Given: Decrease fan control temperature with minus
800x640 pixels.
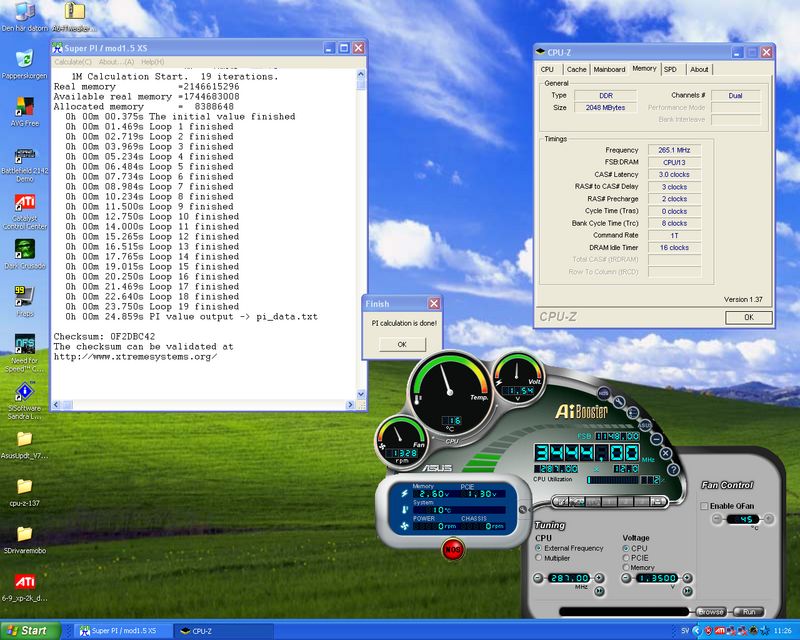Looking at the screenshot, I should coord(717,519).
